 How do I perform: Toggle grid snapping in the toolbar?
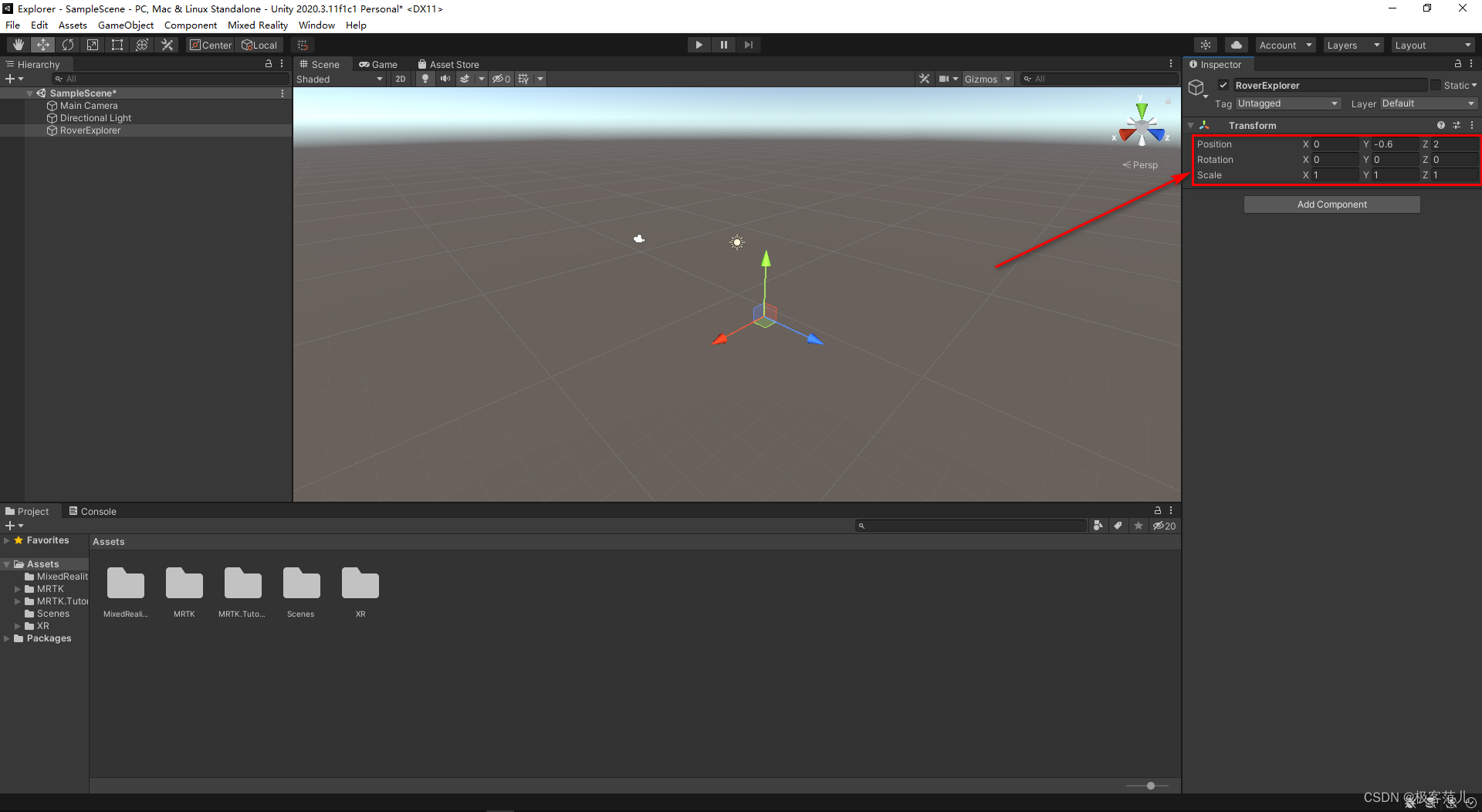[303, 45]
